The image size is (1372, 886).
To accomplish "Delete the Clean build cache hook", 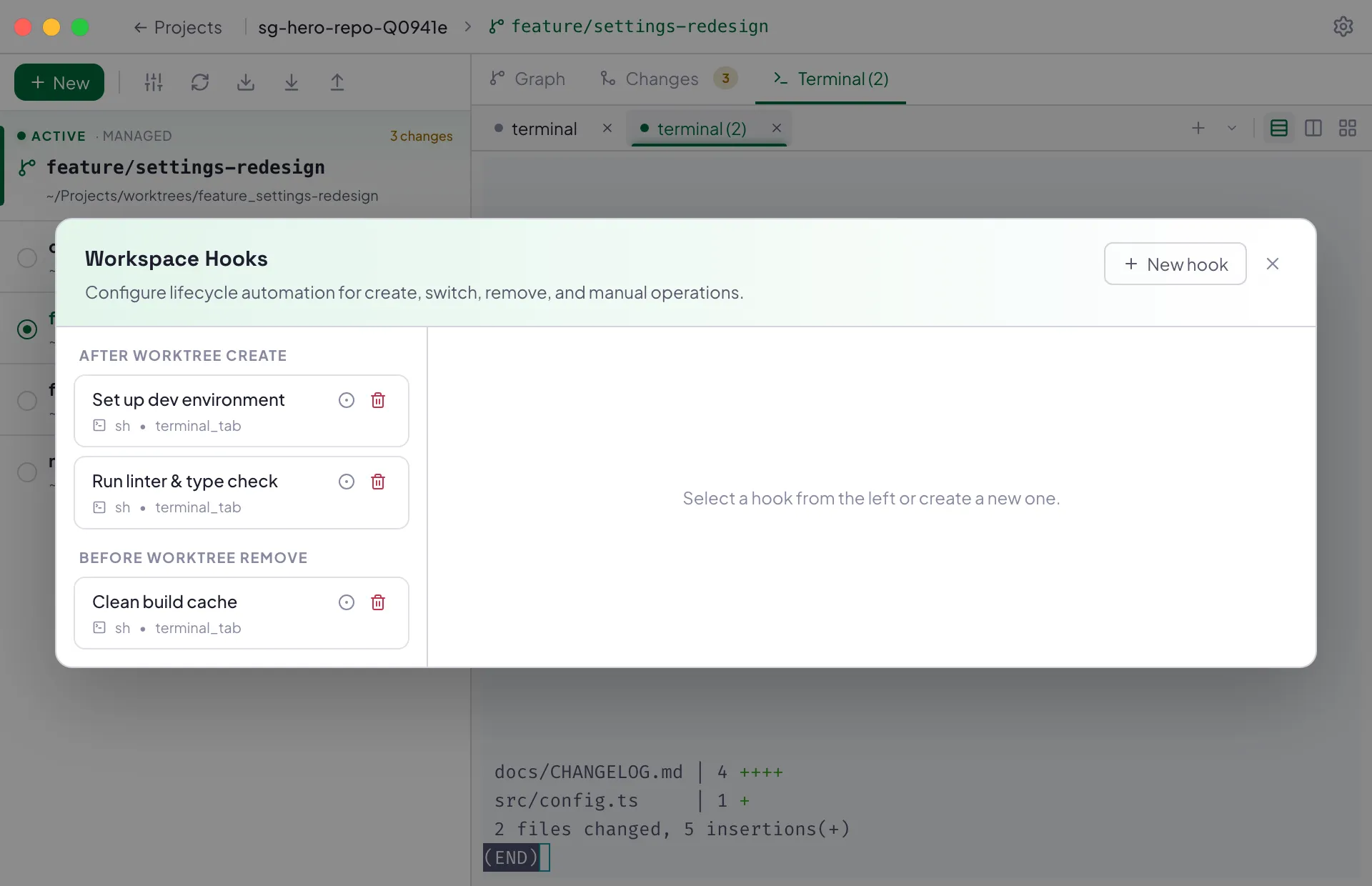I will click(378, 602).
